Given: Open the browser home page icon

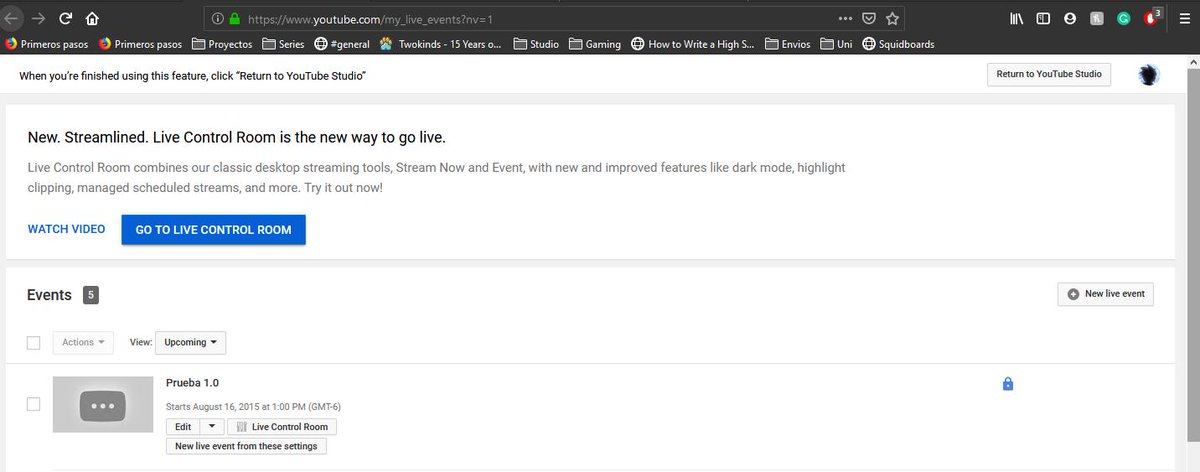Looking at the screenshot, I should coord(92,18).
